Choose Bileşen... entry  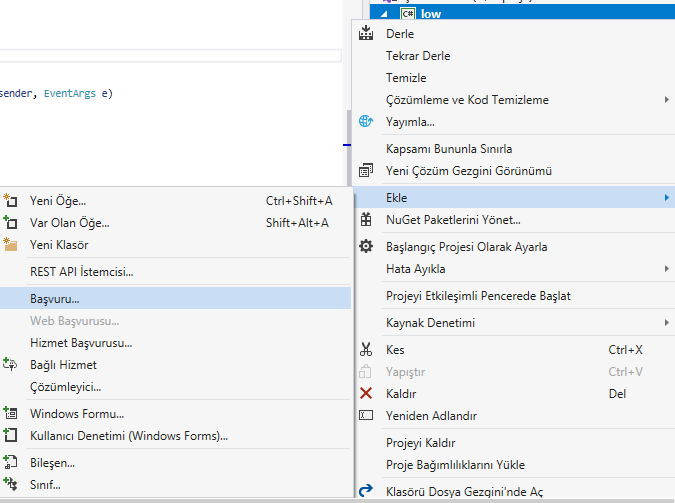click(x=175, y=462)
